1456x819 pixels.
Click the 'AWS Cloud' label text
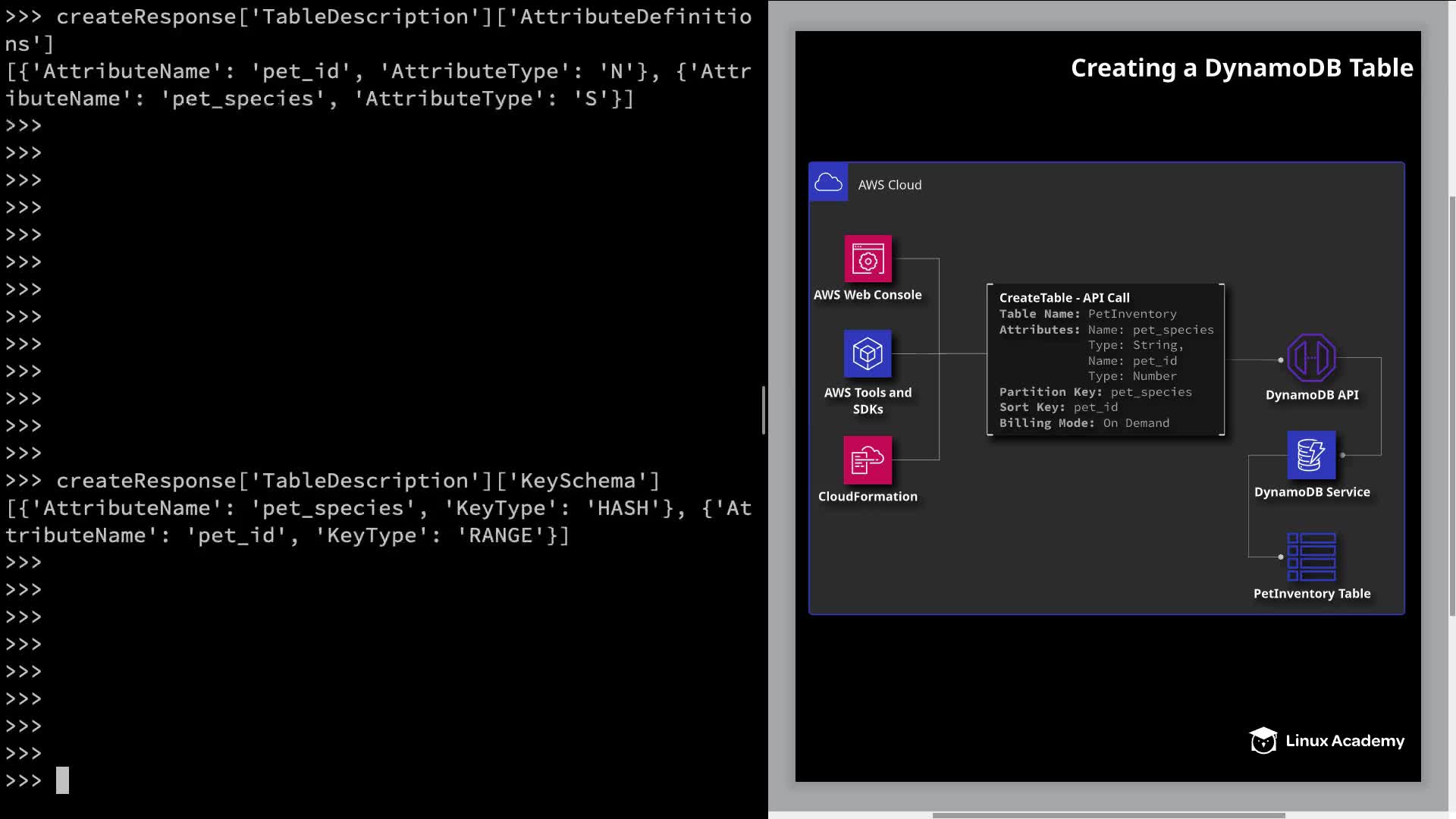[890, 185]
